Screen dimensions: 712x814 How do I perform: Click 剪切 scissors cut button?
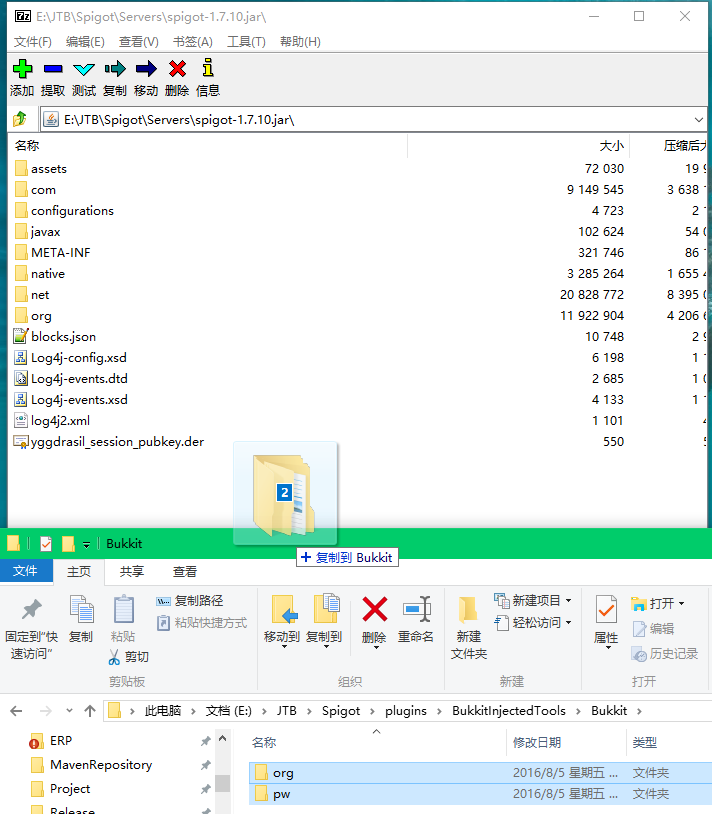pyautogui.click(x=129, y=657)
